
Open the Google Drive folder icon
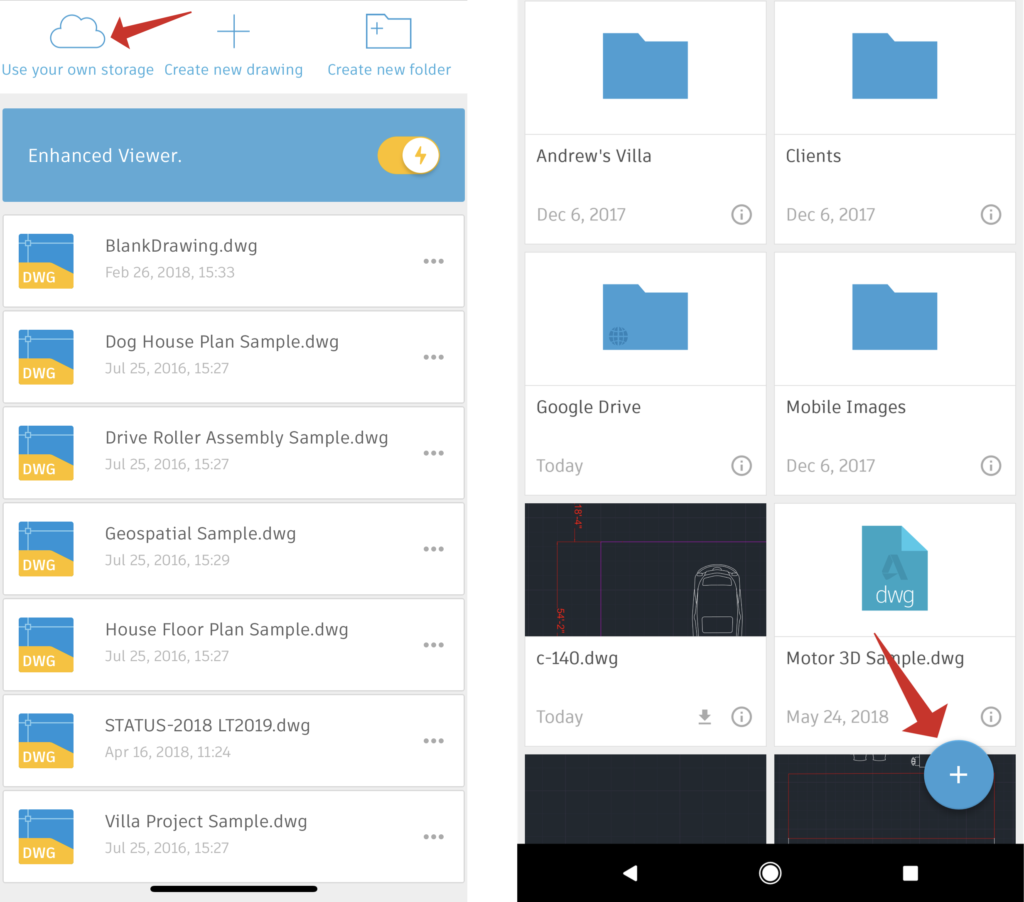(645, 318)
